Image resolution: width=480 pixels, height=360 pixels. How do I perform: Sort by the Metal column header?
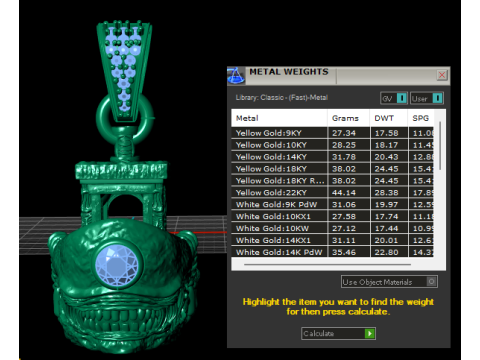click(x=279, y=118)
